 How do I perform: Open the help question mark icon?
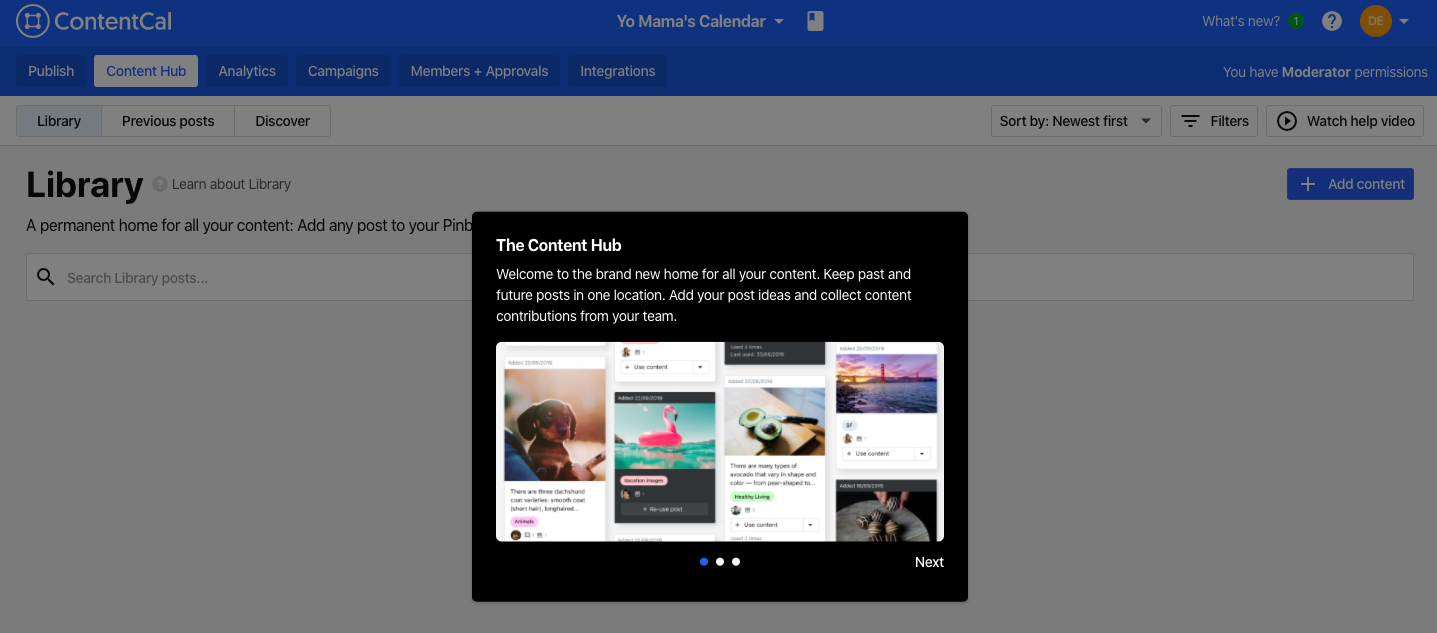[x=1331, y=20]
